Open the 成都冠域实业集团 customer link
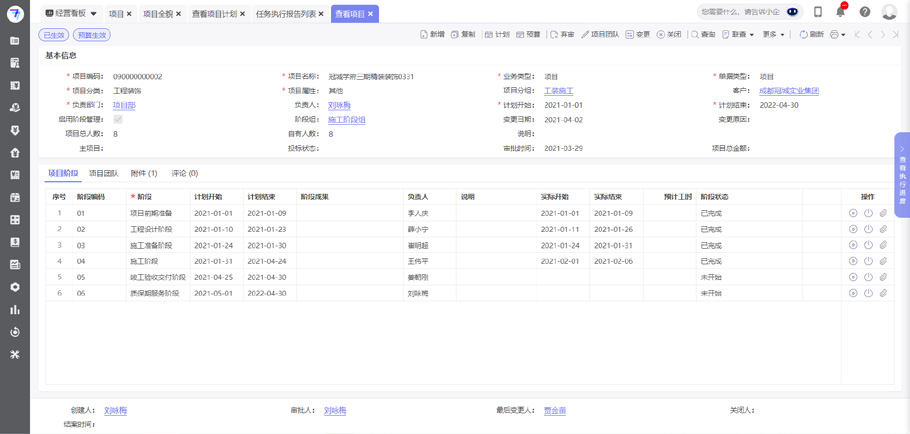 tap(789, 91)
